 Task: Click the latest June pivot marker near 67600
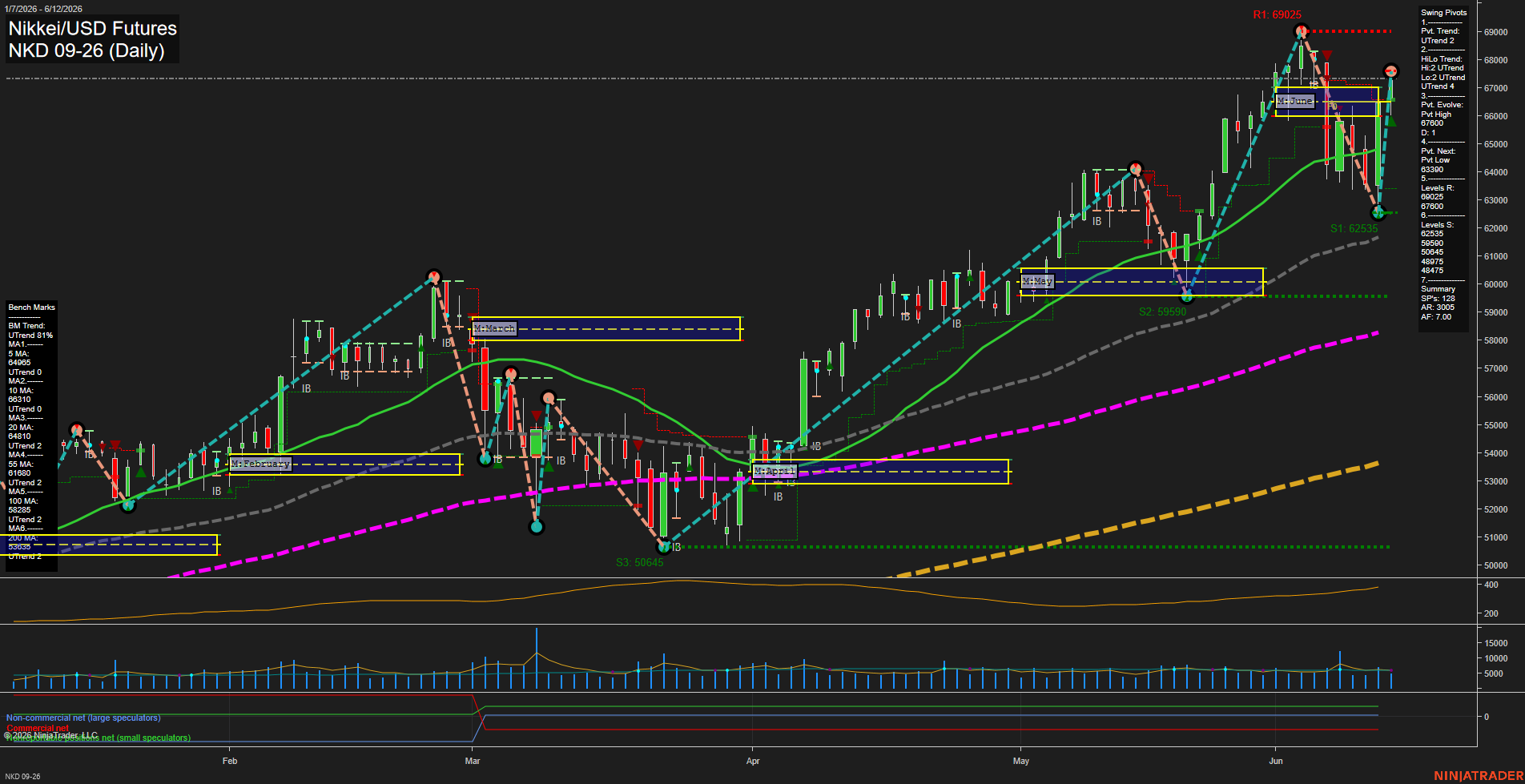(x=1390, y=70)
